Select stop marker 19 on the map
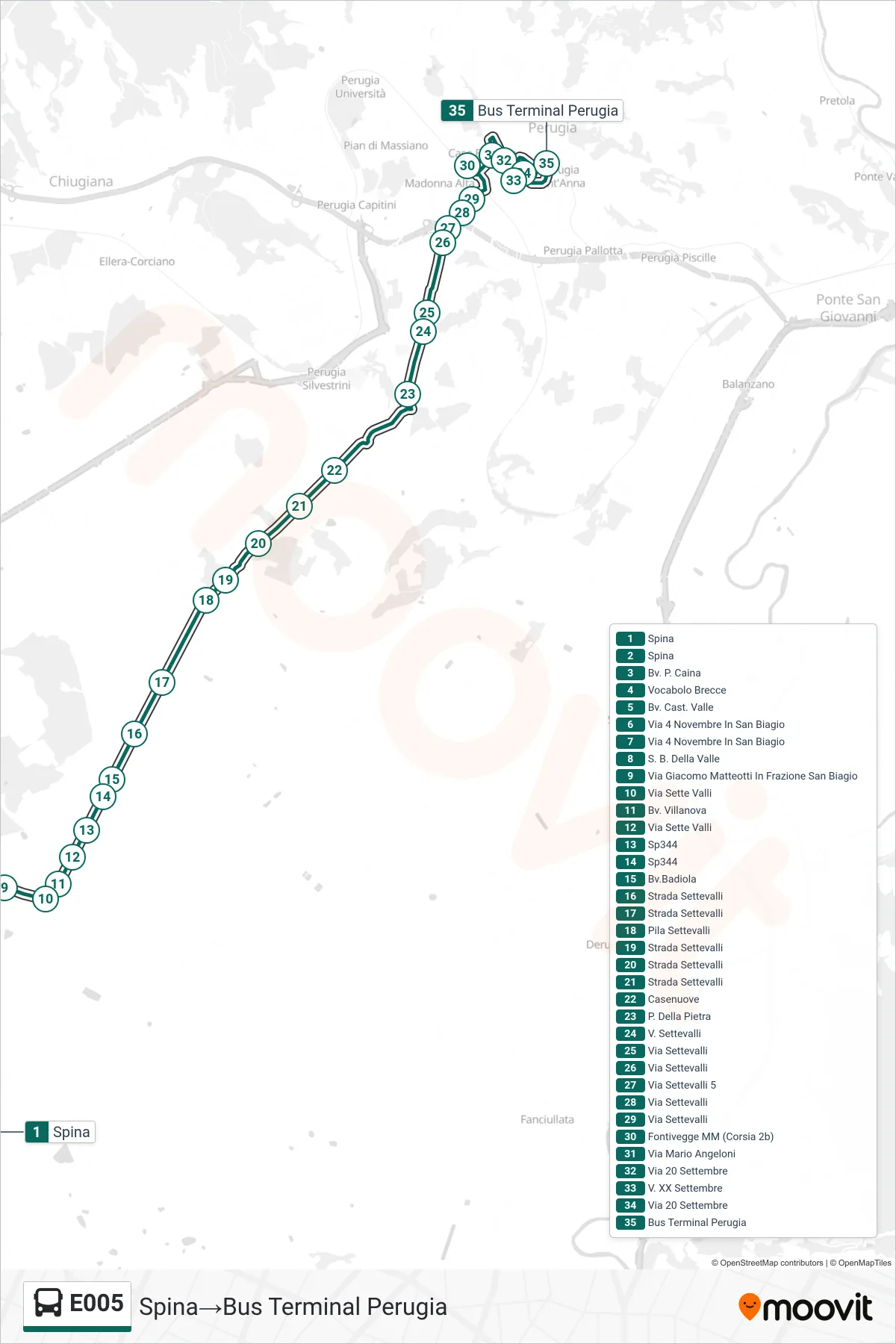The image size is (896, 1344). (225, 580)
